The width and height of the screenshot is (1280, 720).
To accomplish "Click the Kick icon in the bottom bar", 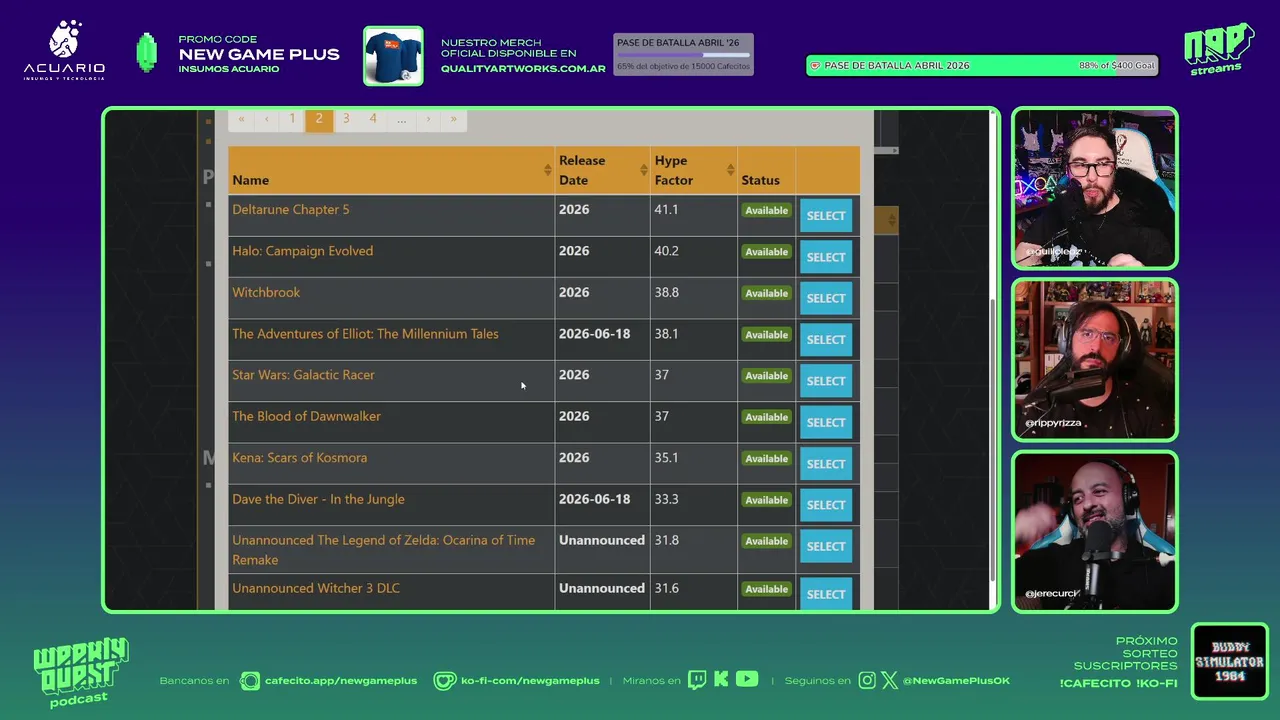I will coord(721,680).
